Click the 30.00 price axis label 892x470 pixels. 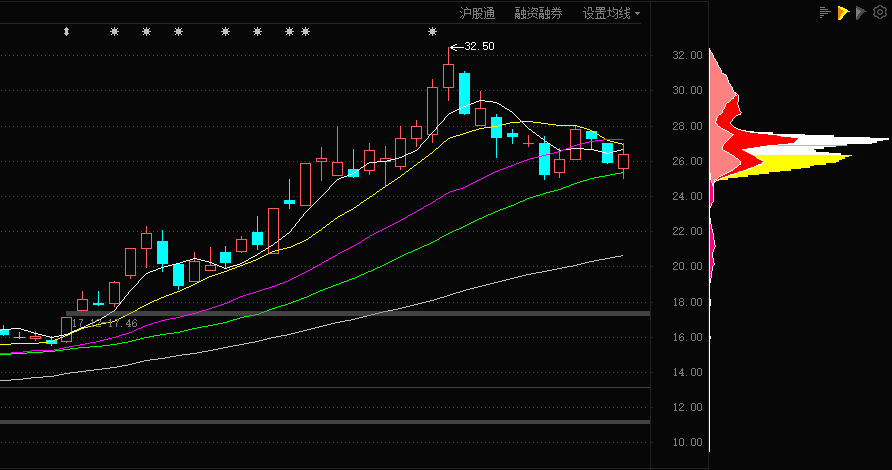tap(687, 90)
